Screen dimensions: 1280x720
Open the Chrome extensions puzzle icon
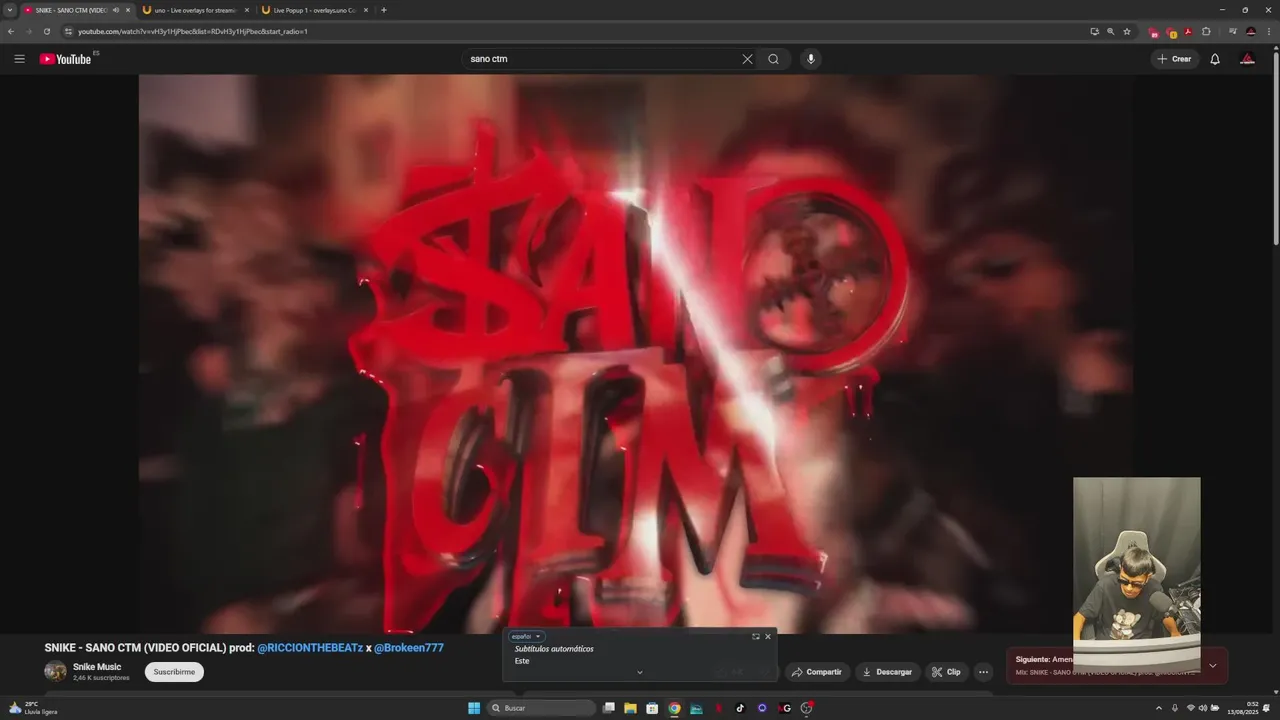tap(1206, 31)
